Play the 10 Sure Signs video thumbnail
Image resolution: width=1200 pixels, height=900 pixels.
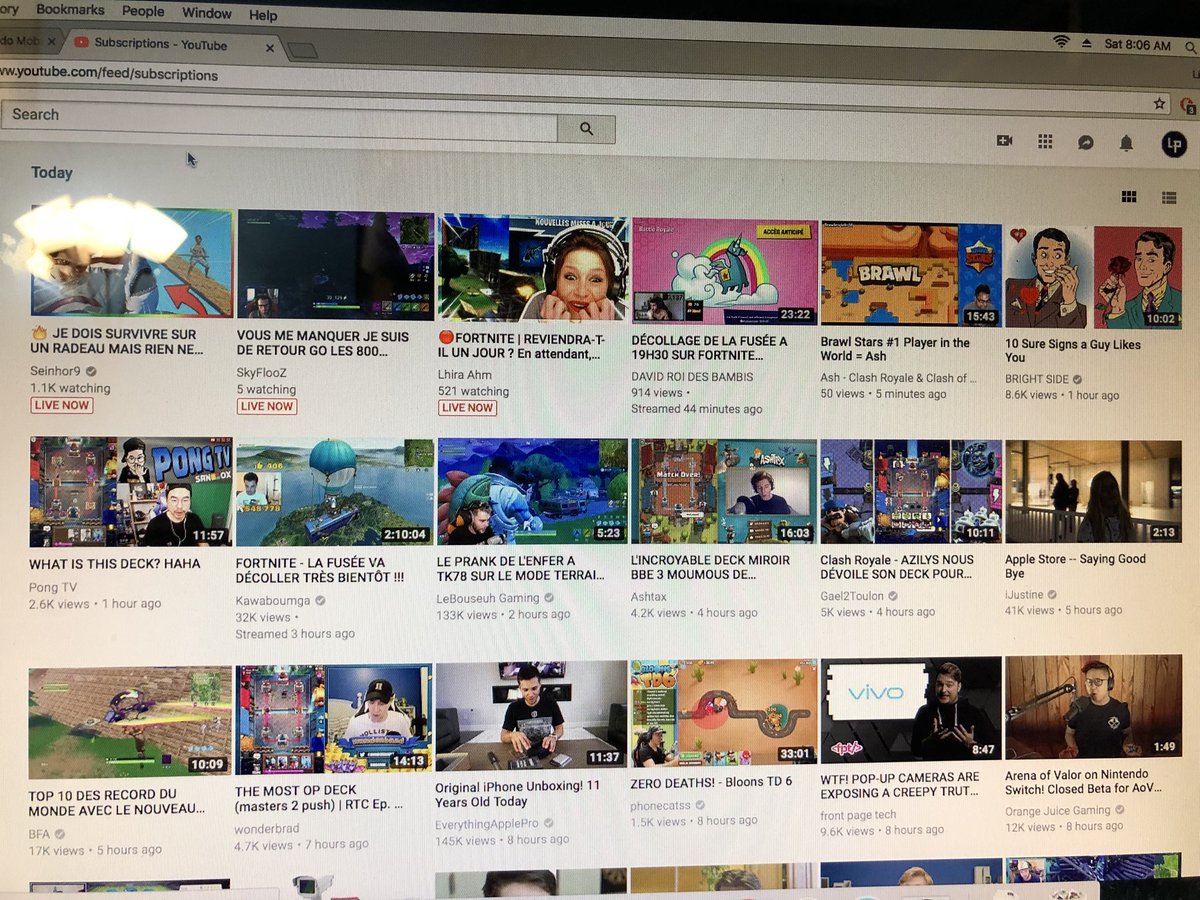click(x=1093, y=277)
